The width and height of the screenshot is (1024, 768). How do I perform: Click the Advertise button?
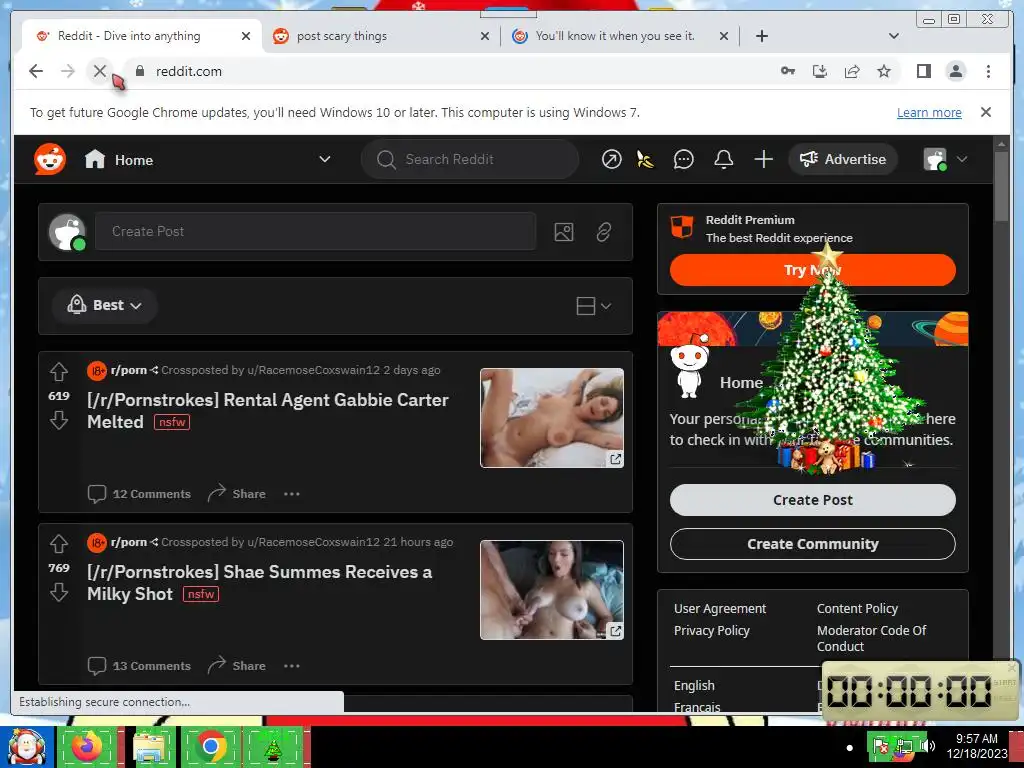842,159
